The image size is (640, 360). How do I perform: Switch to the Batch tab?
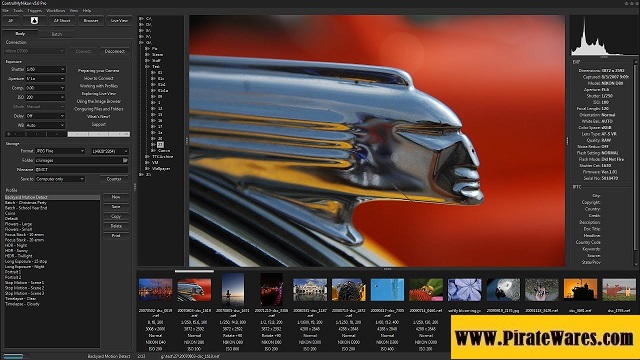(x=57, y=34)
